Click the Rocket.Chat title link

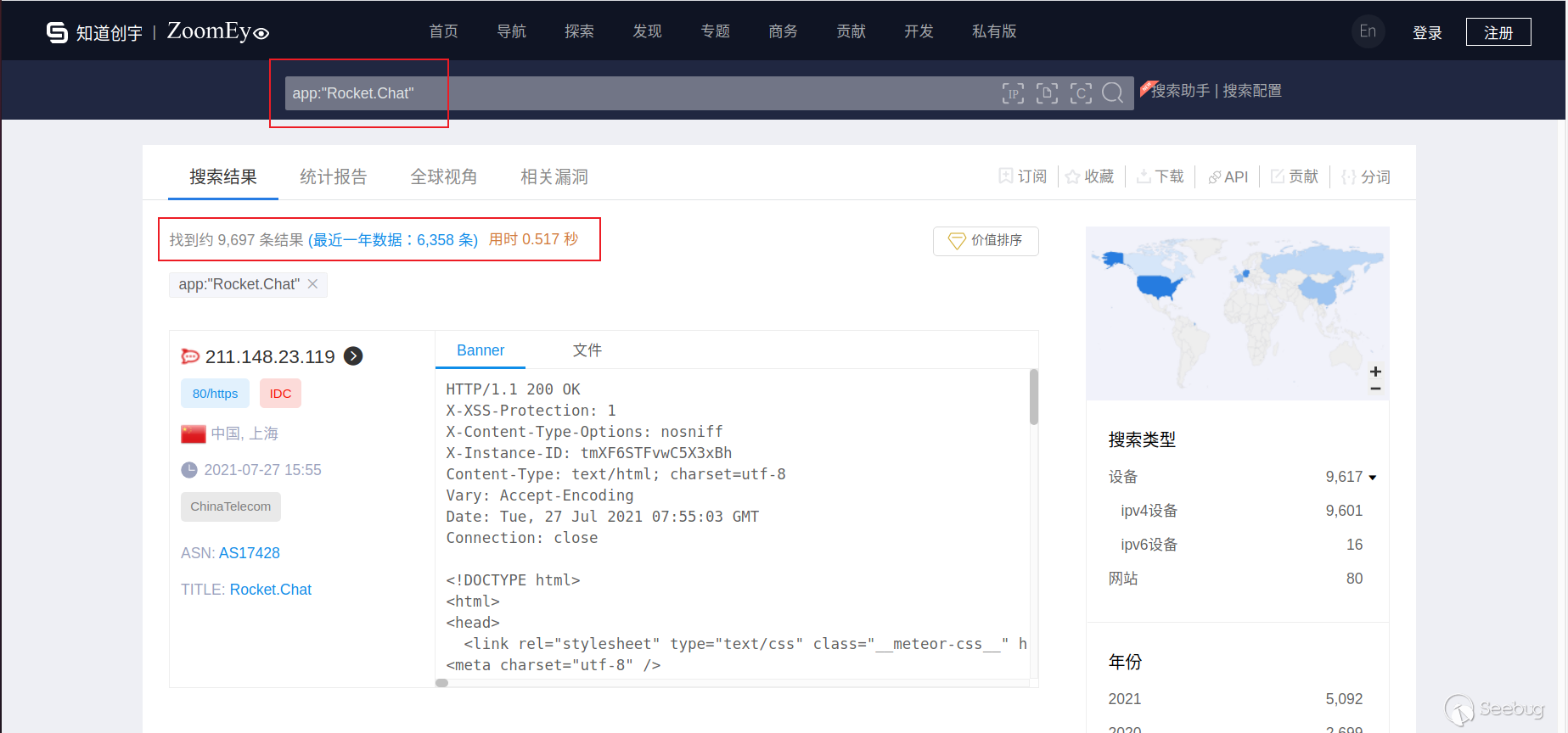[271, 590]
